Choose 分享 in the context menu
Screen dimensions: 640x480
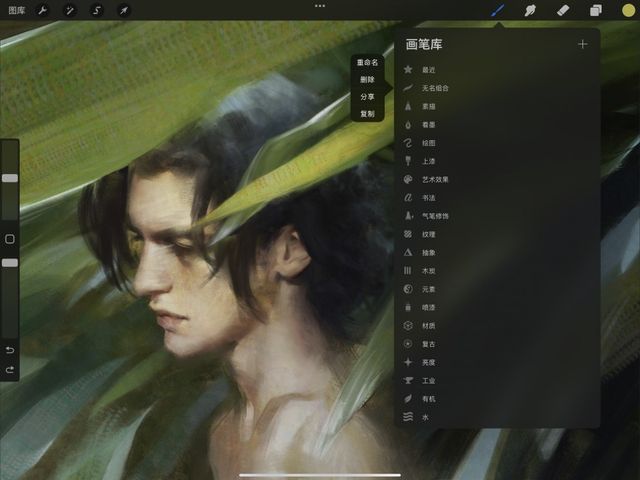[x=367, y=97]
